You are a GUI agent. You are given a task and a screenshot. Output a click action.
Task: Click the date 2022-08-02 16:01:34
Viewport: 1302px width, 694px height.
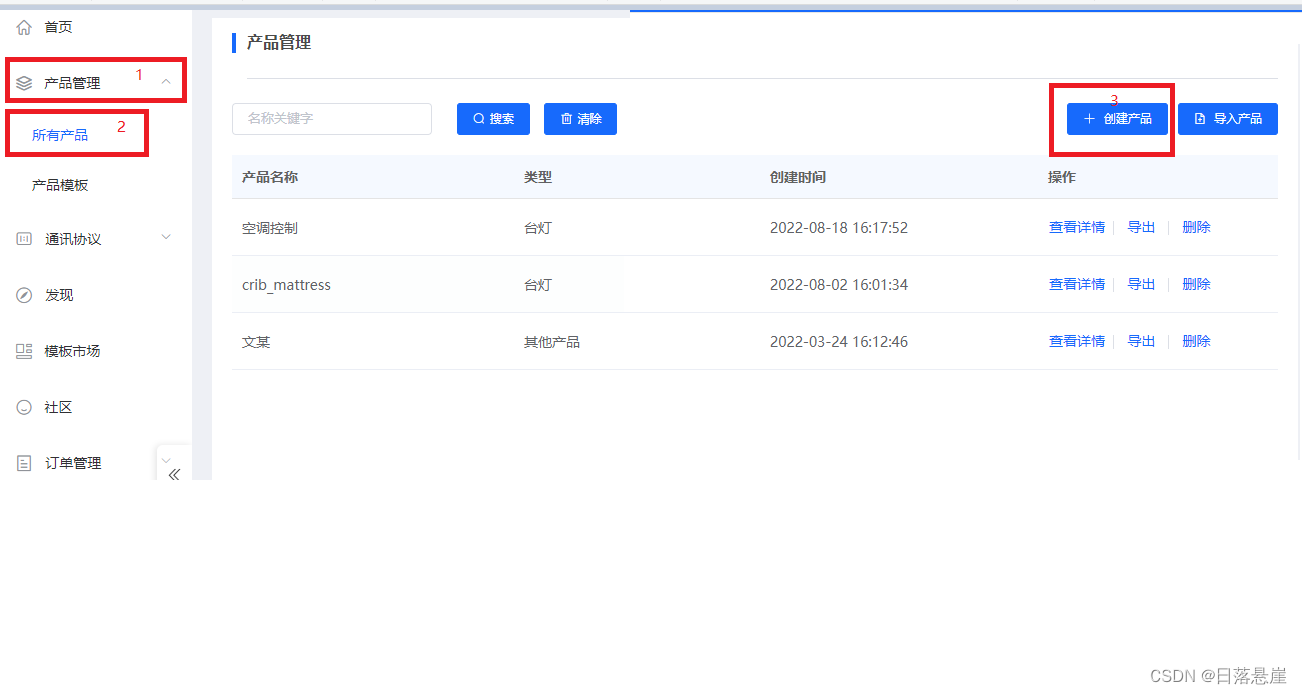click(x=839, y=285)
